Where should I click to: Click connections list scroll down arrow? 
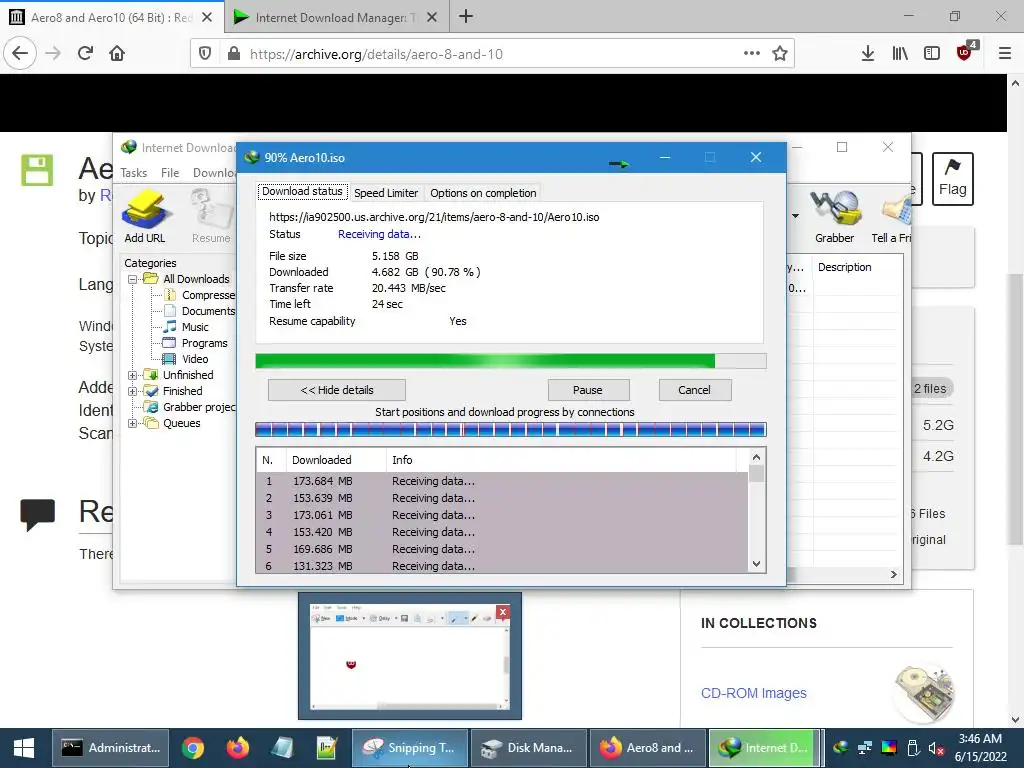(x=756, y=564)
